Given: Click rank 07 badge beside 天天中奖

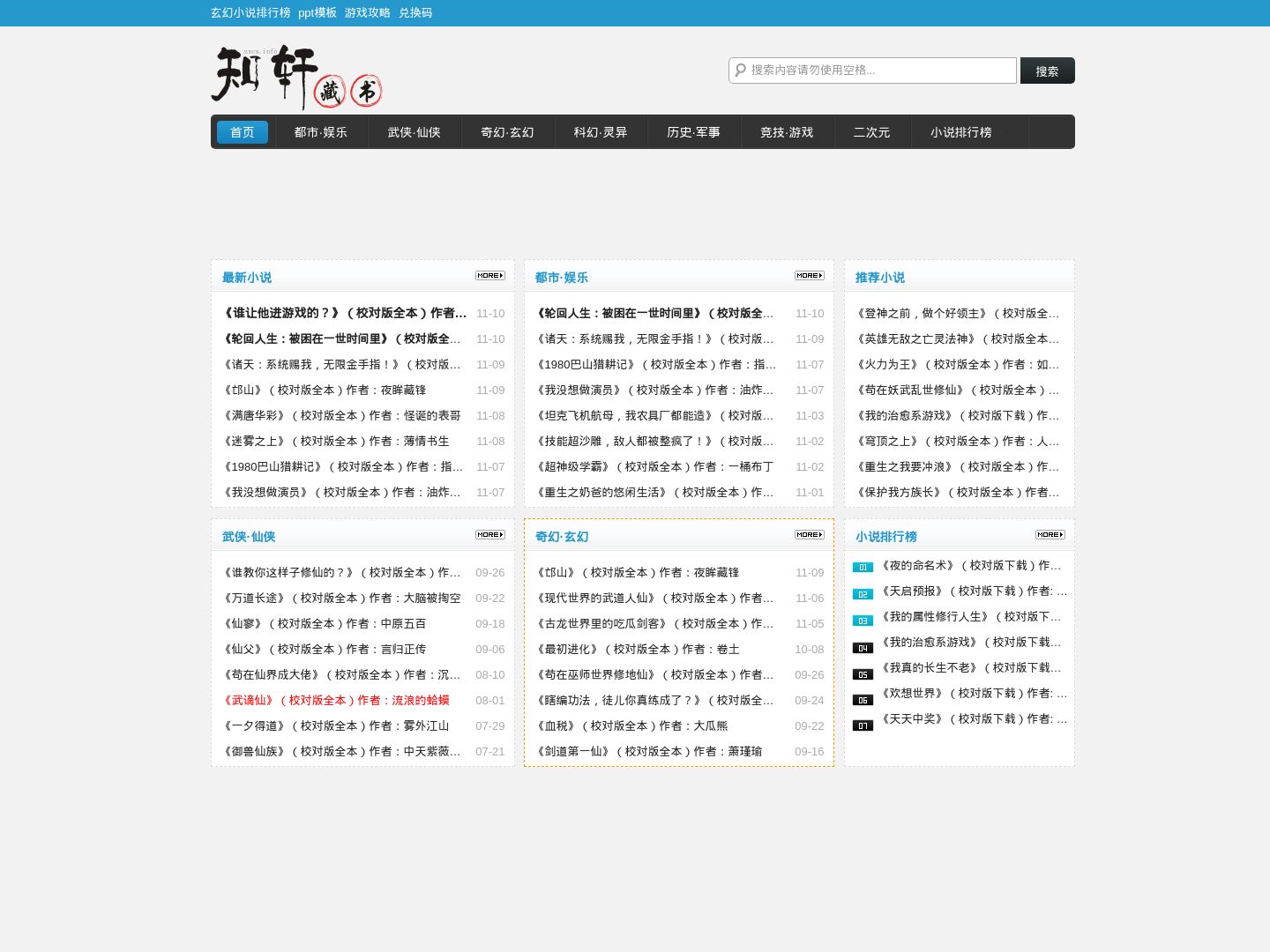Looking at the screenshot, I should pos(863,725).
